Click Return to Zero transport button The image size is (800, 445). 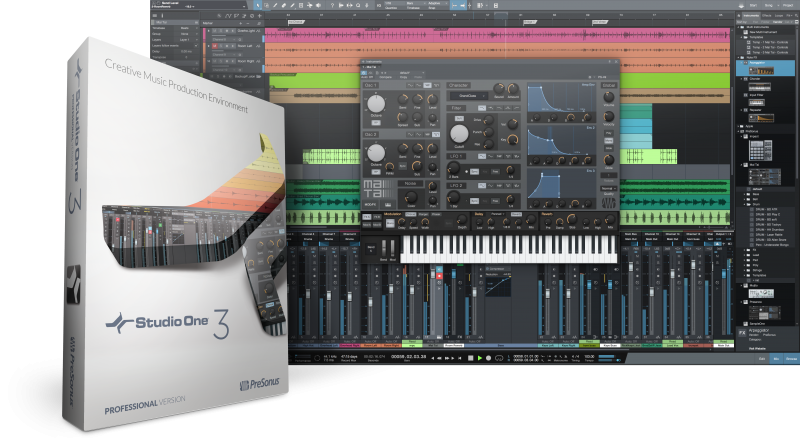[460, 358]
